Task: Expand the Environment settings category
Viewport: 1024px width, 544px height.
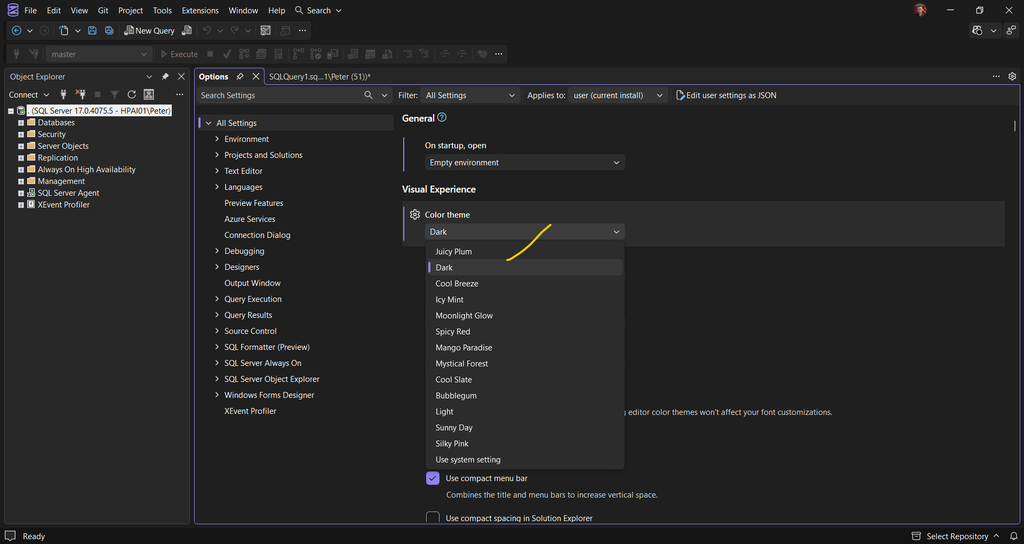Action: pos(217,139)
